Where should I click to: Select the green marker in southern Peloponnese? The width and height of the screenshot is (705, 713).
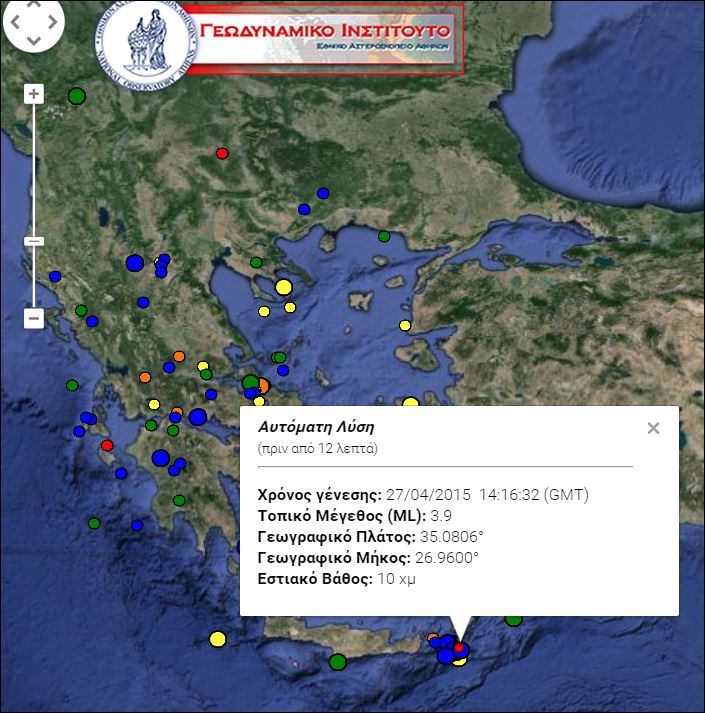pos(179,500)
